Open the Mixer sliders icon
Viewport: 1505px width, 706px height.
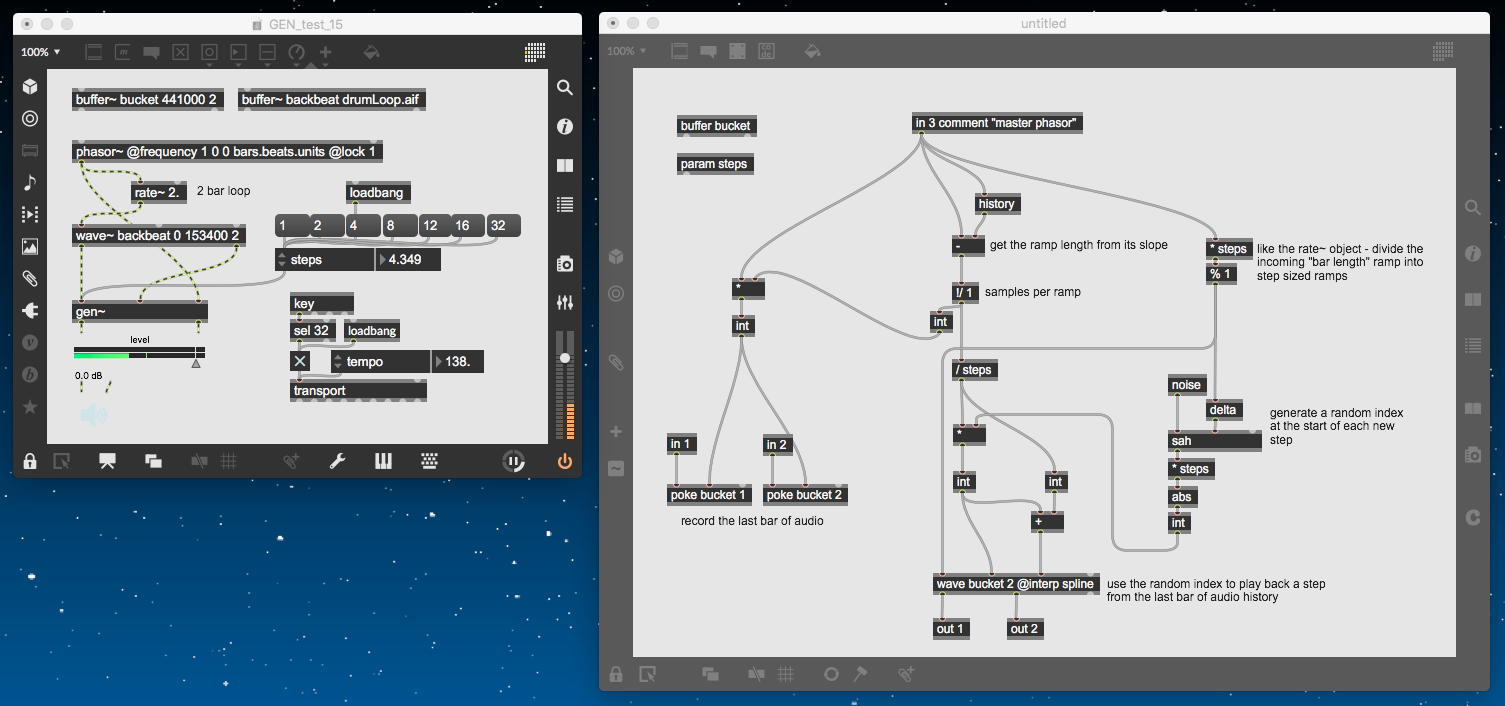(x=565, y=302)
